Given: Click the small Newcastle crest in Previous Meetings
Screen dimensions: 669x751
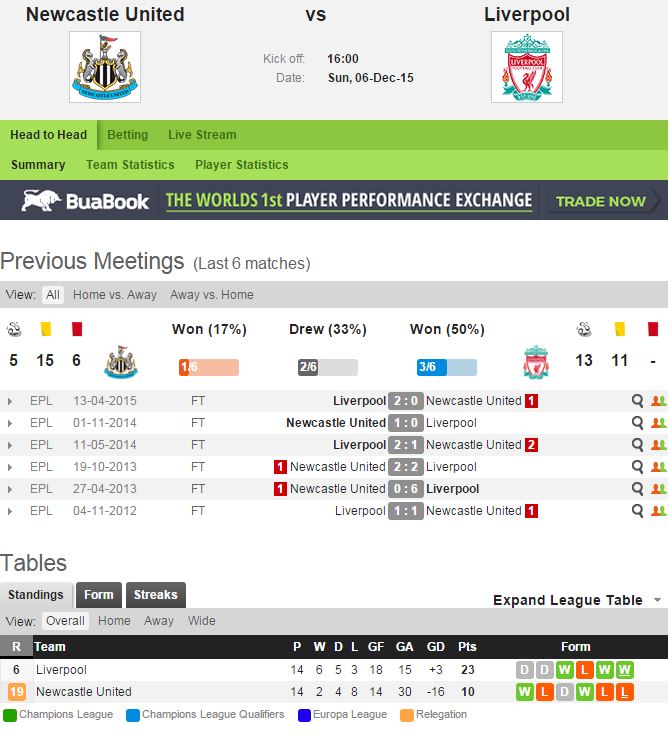Looking at the screenshot, I should point(120,362).
